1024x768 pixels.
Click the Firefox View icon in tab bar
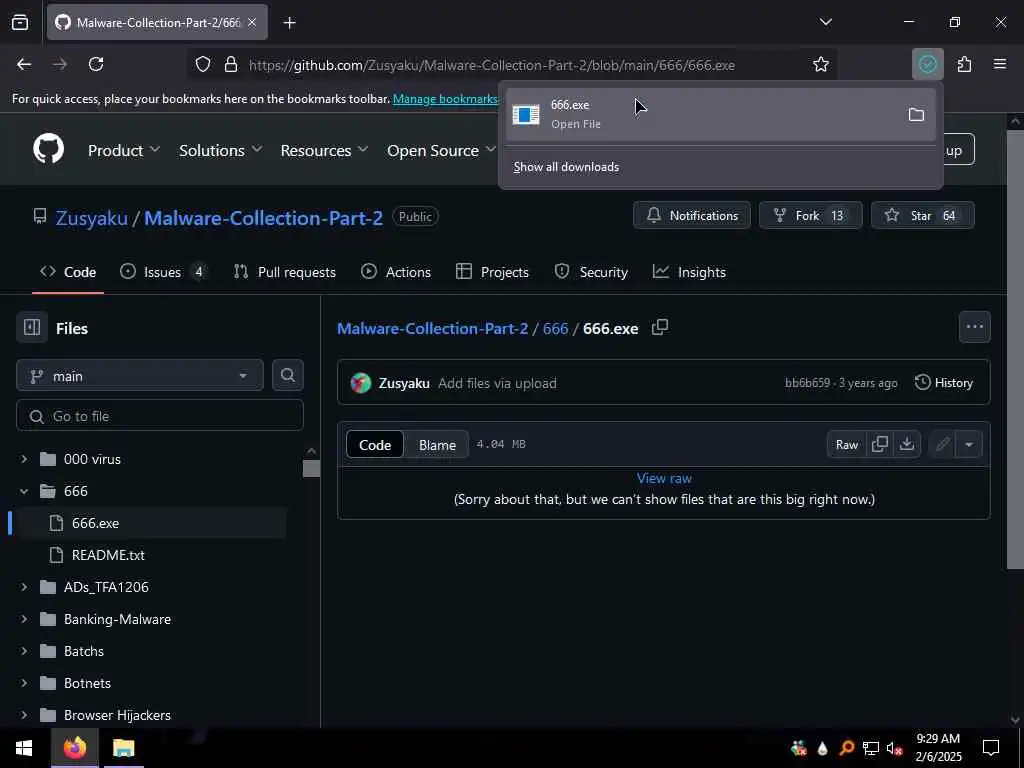point(20,23)
